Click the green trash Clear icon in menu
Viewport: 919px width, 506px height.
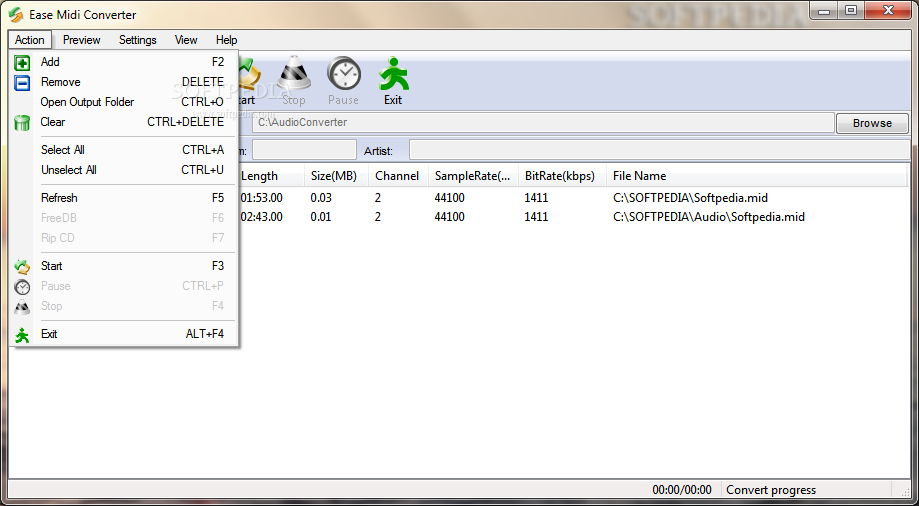pyautogui.click(x=22, y=123)
